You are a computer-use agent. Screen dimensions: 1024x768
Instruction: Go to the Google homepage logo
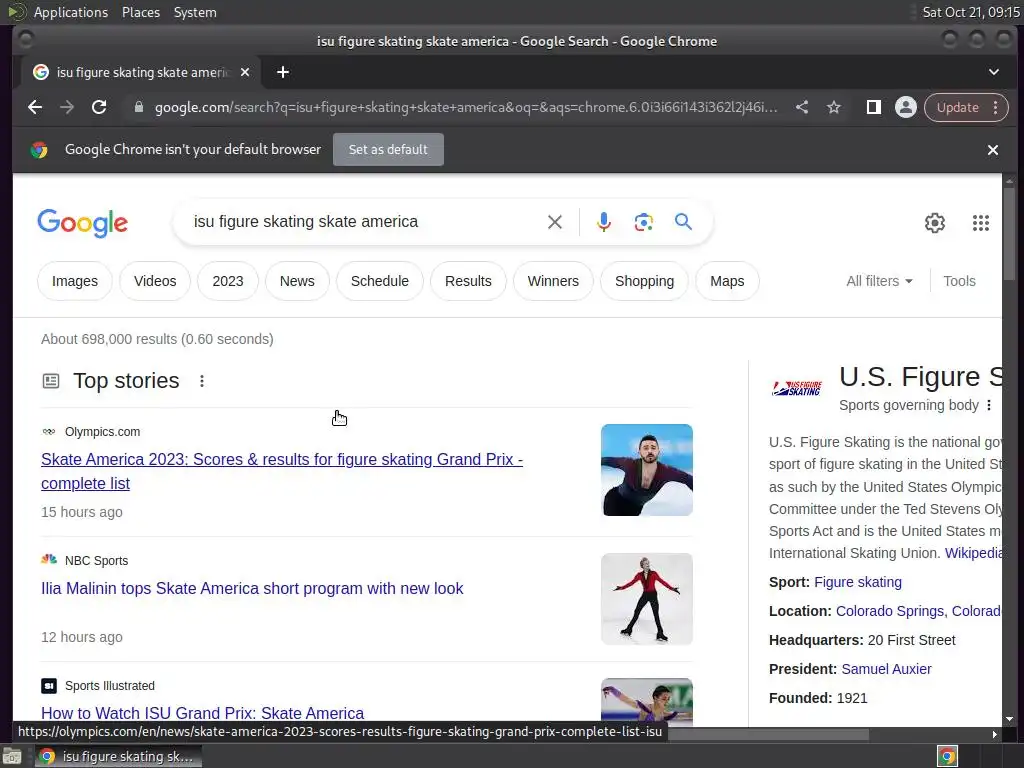[x=82, y=223]
